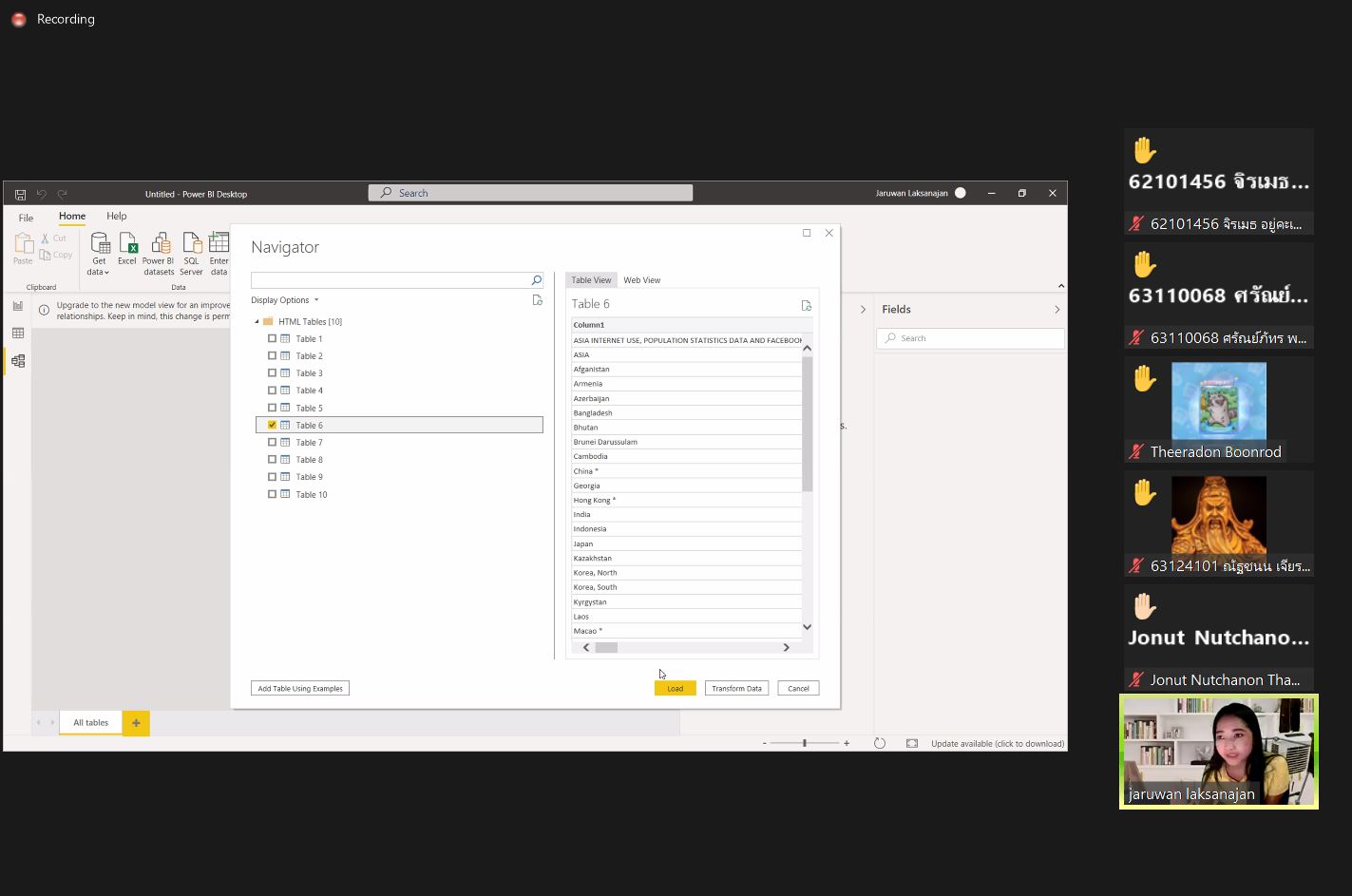Check the Table 1 checkbox
The height and width of the screenshot is (896, 1352).
(272, 338)
